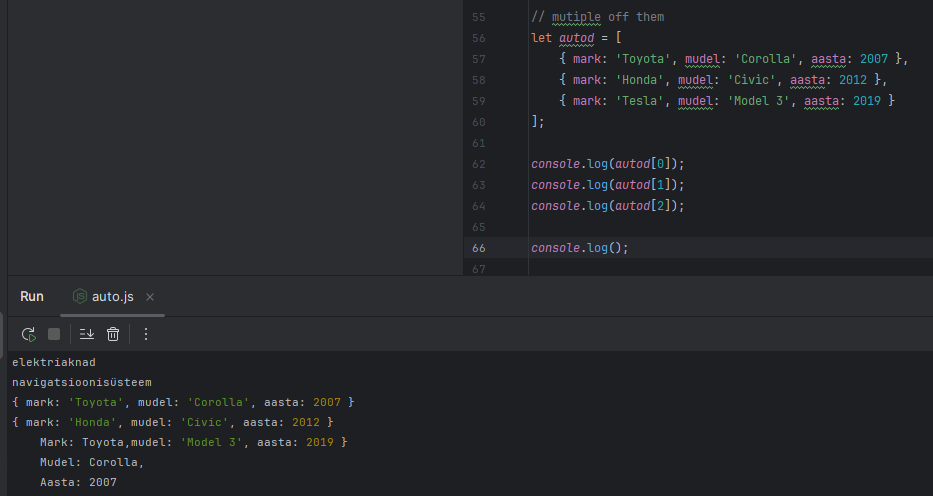The height and width of the screenshot is (496, 933).
Task: Click the Run tool window title
Action: [x=32, y=297]
